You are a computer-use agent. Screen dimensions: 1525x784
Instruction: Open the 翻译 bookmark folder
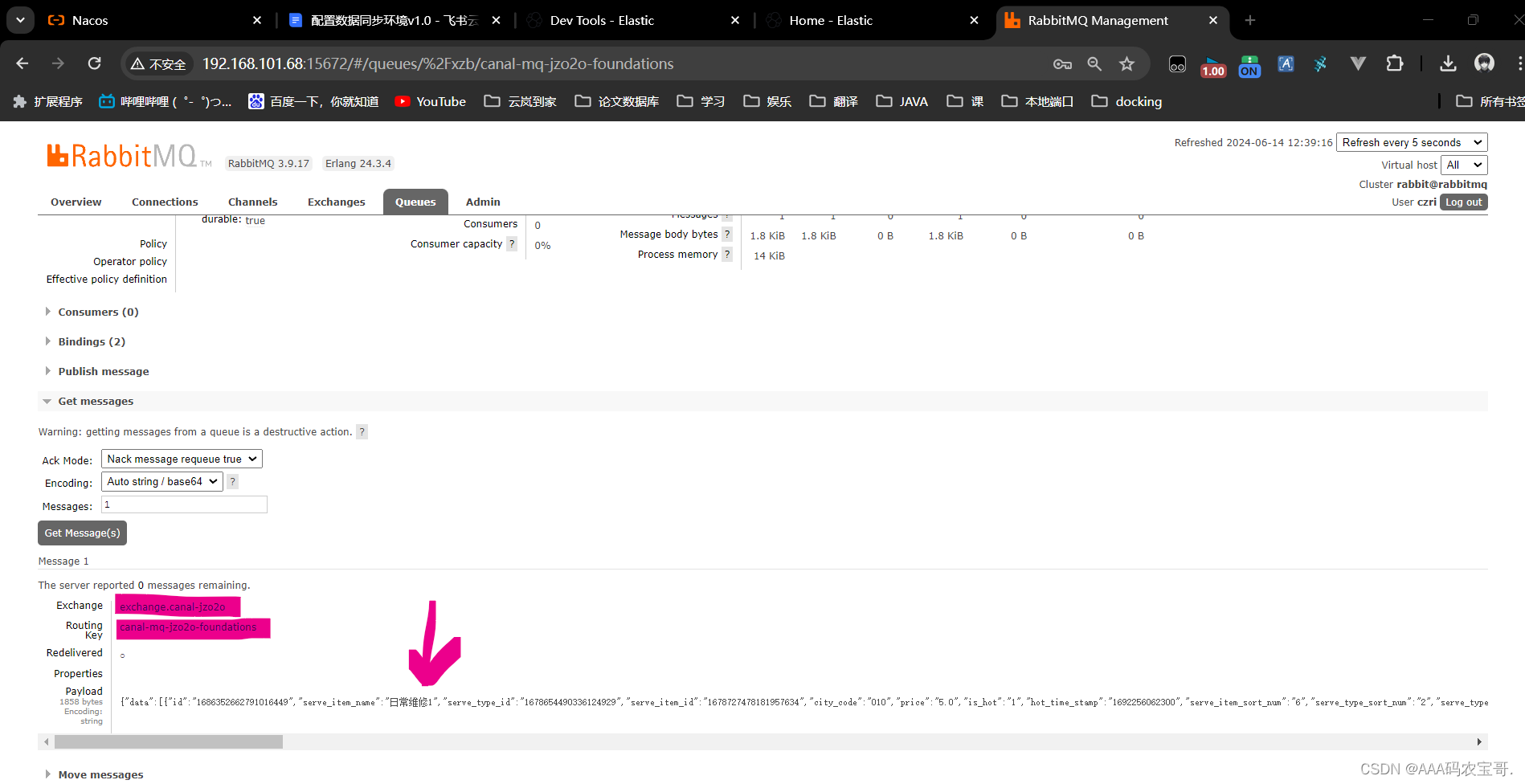click(834, 101)
